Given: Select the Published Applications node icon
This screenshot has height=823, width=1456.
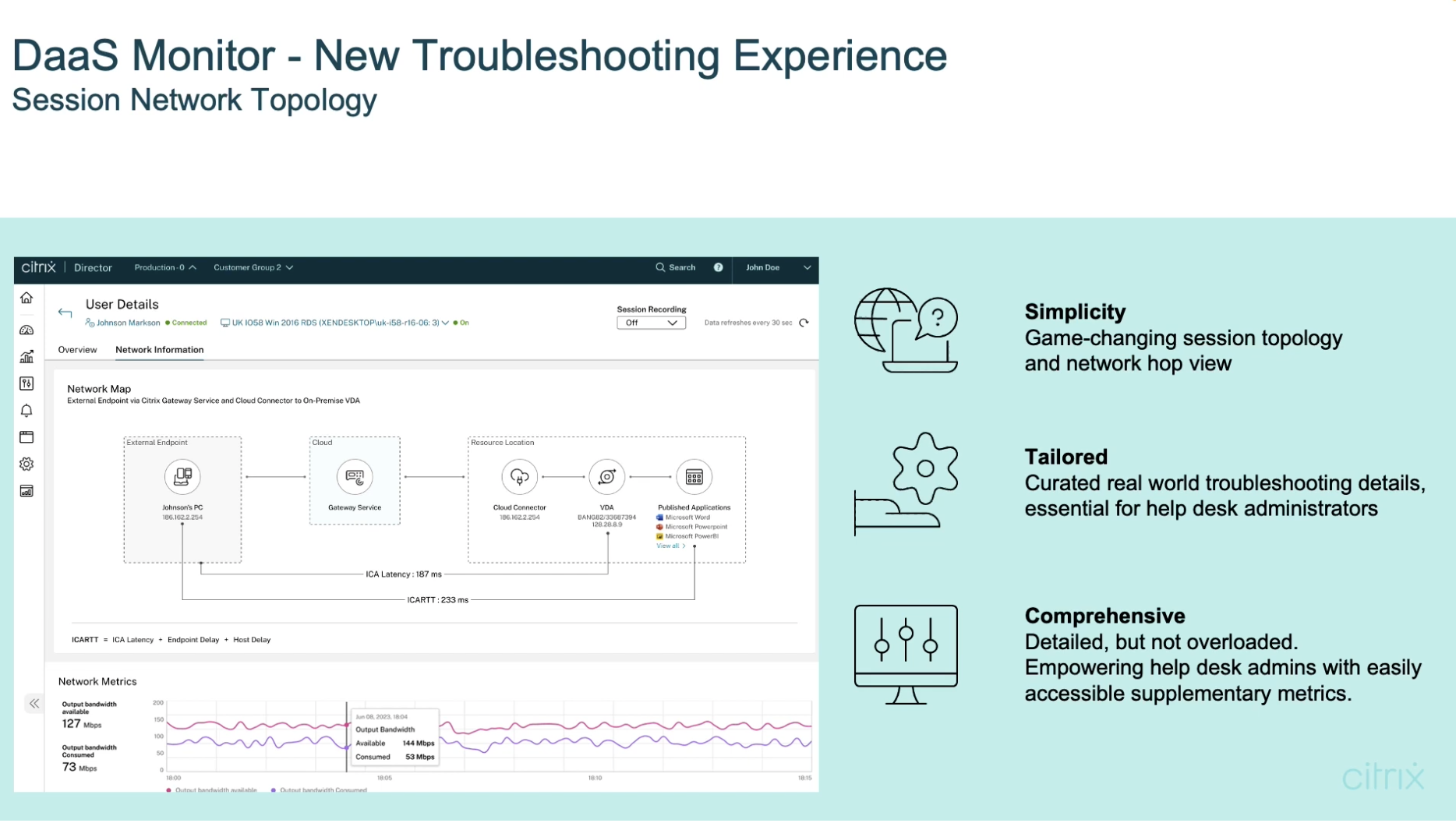Looking at the screenshot, I should tap(694, 477).
